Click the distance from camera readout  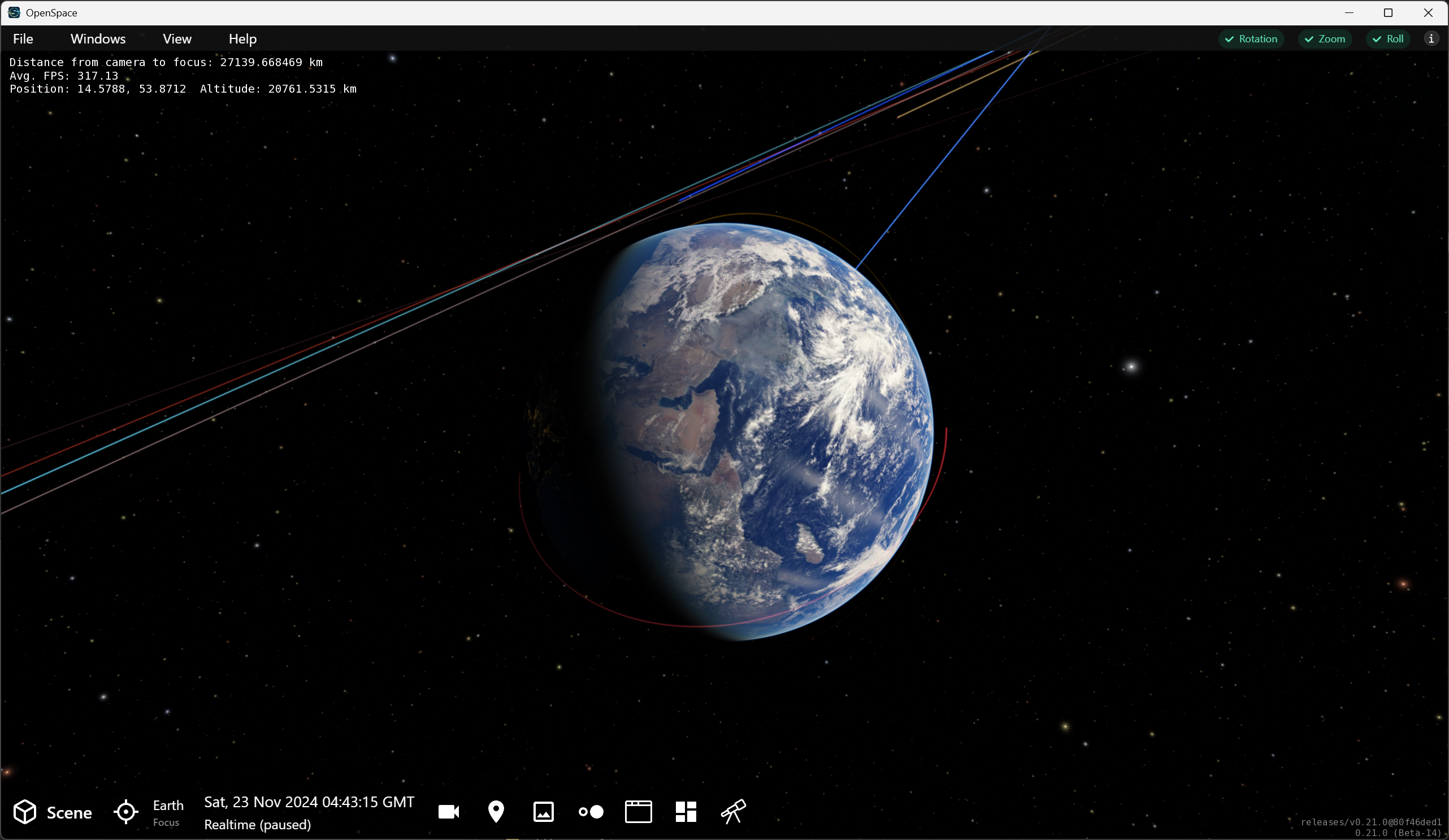(x=166, y=62)
